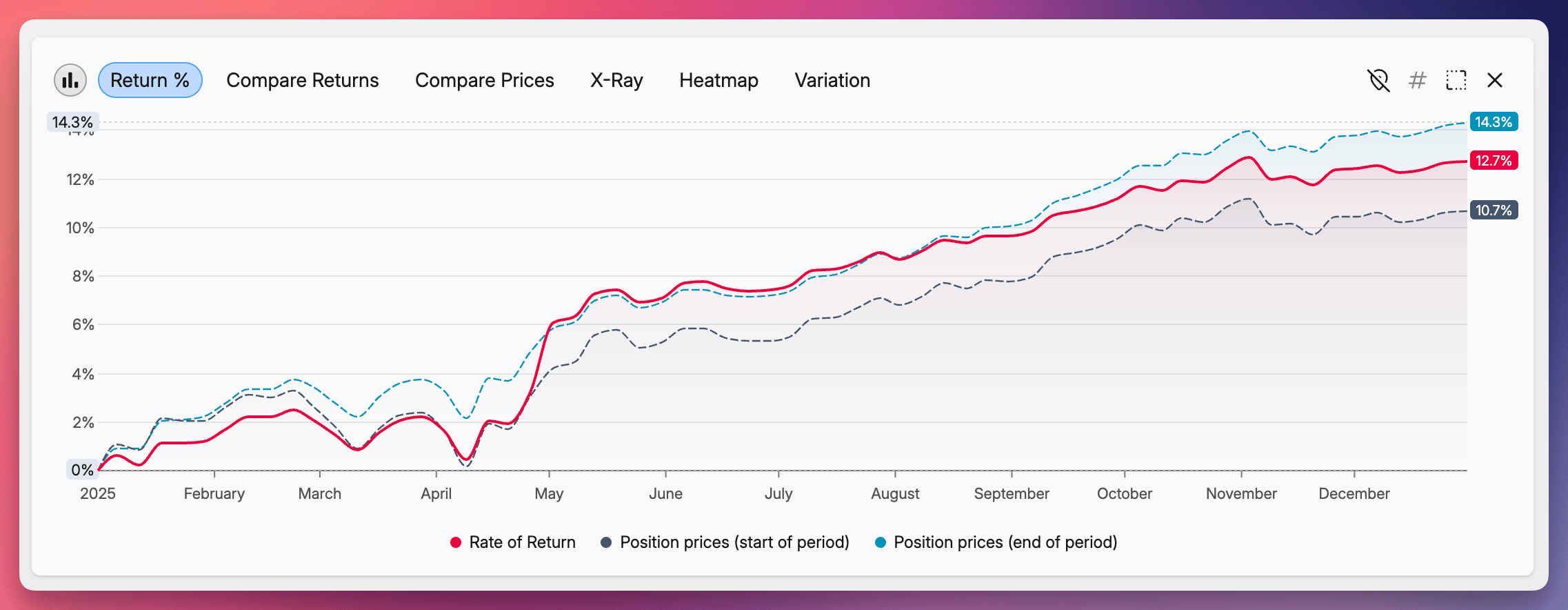1568x610 pixels.
Task: Click the bar chart icon button
Action: coord(70,80)
